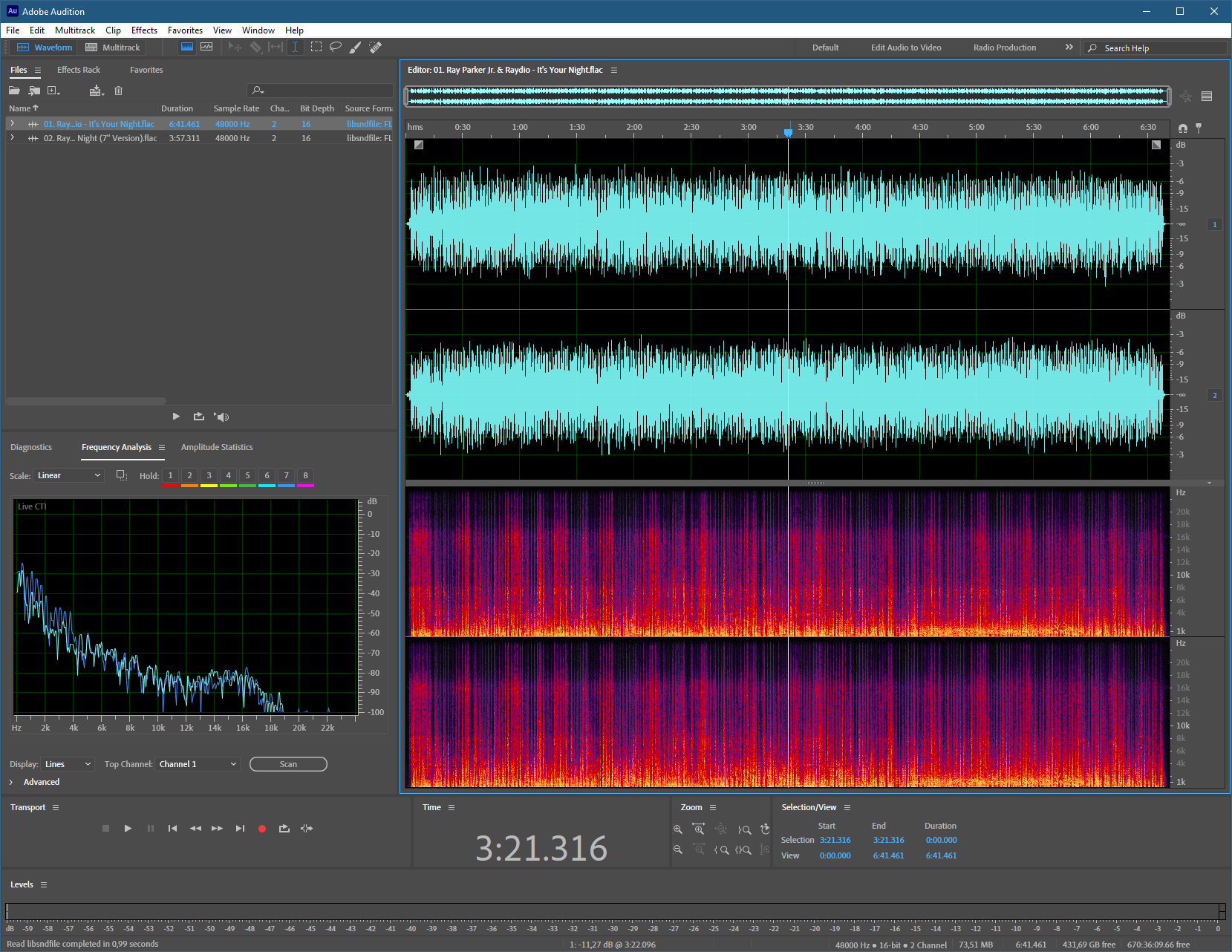Click Move Playhead to Next button
Image resolution: width=1232 pixels, height=952 pixels.
240,828
